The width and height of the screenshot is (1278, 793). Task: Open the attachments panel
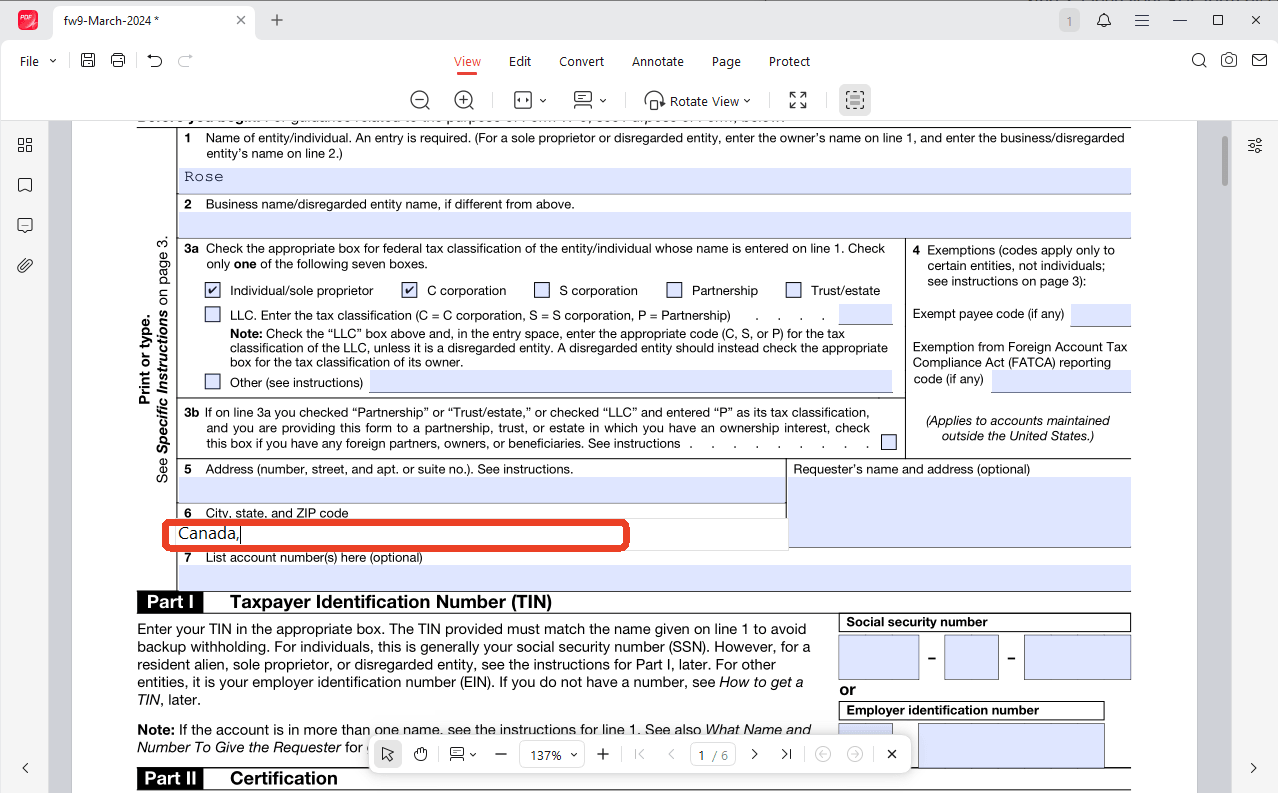[25, 265]
